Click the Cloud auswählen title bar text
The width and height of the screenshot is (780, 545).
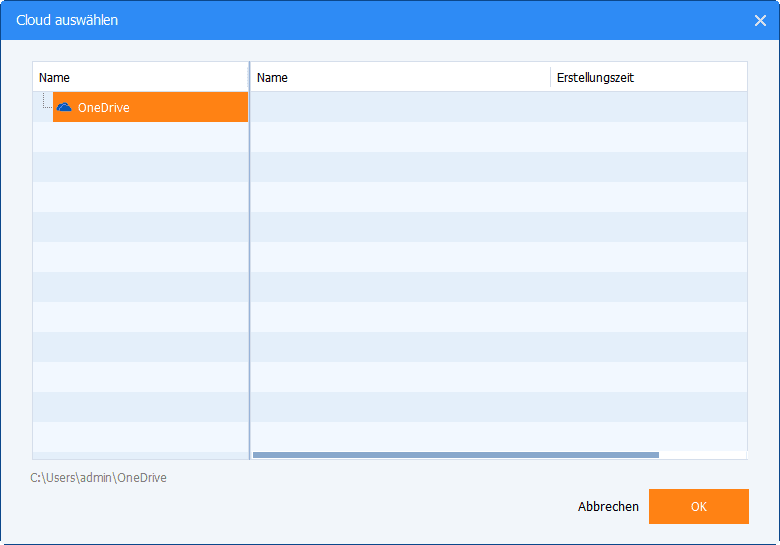coord(66,20)
